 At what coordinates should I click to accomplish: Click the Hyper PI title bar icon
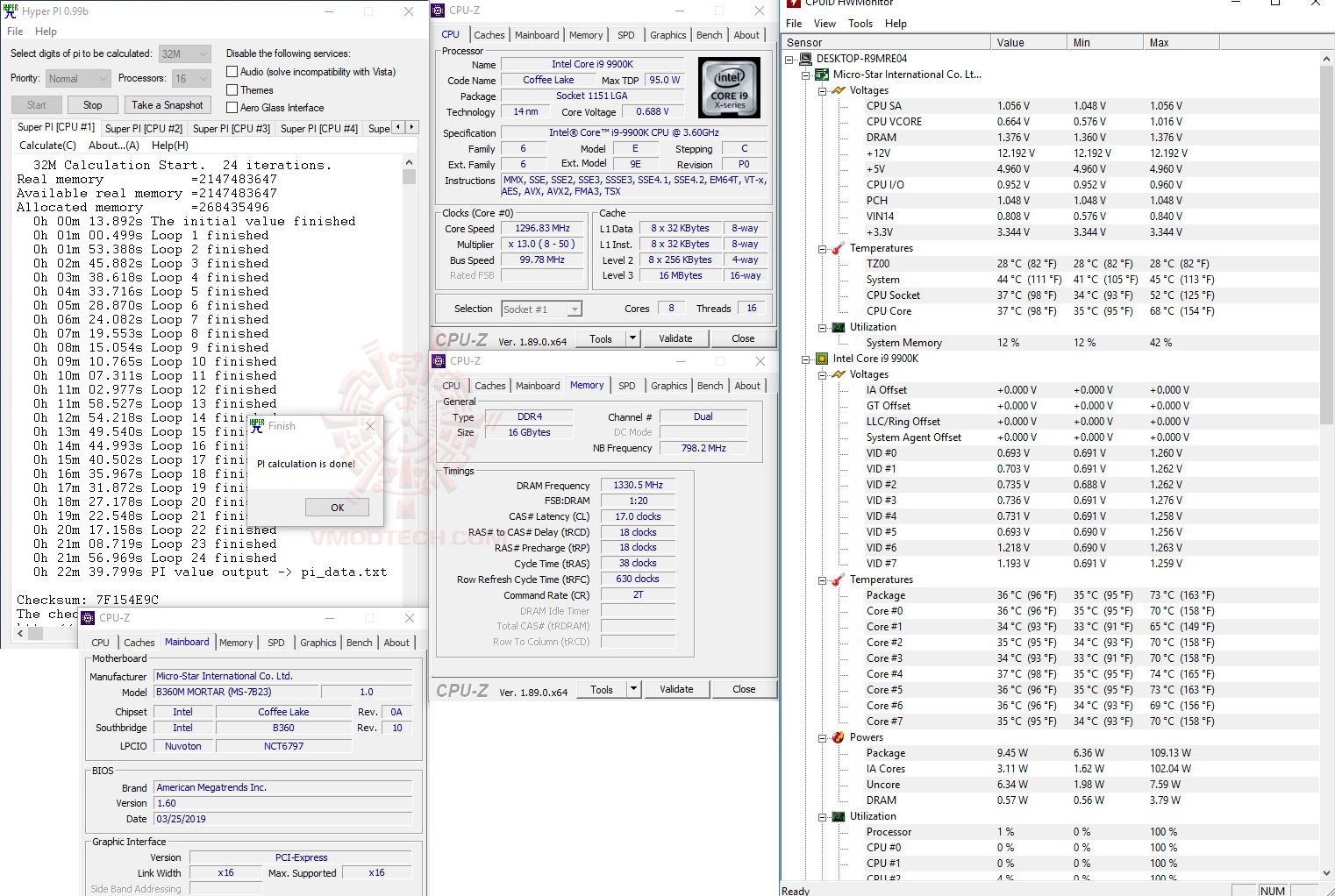tap(11, 11)
